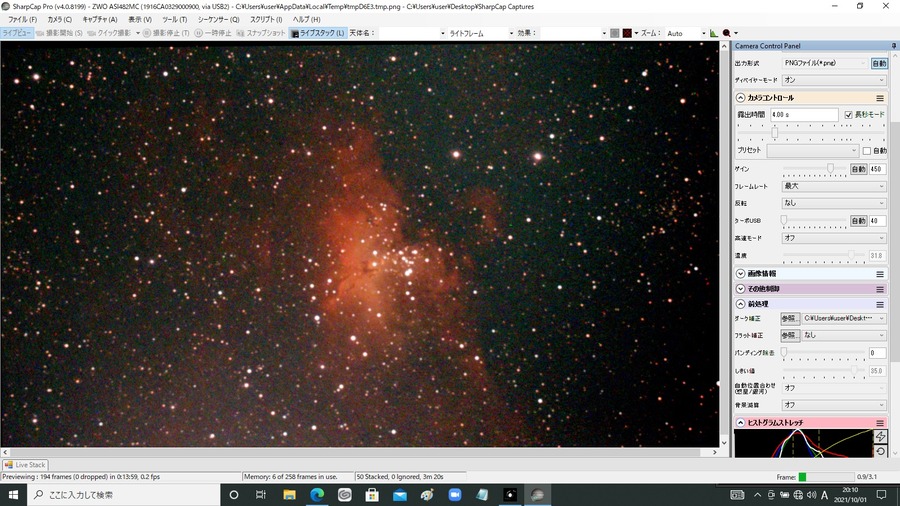This screenshot has width=900, height=506.
Task: Open the dark correction file dropdown
Action: pyautogui.click(x=844, y=318)
